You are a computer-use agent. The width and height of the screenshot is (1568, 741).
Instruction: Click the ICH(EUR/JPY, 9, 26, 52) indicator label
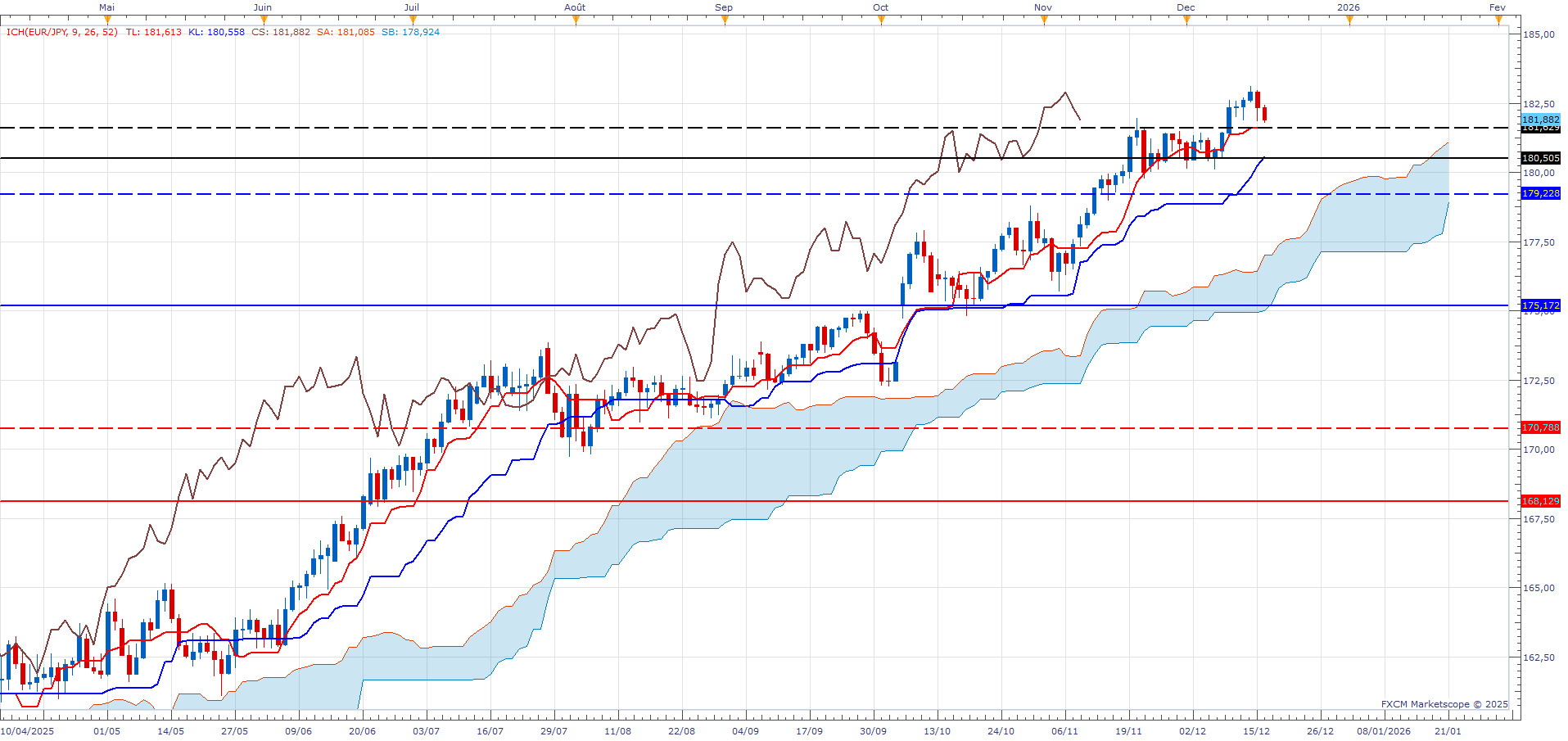(62, 32)
